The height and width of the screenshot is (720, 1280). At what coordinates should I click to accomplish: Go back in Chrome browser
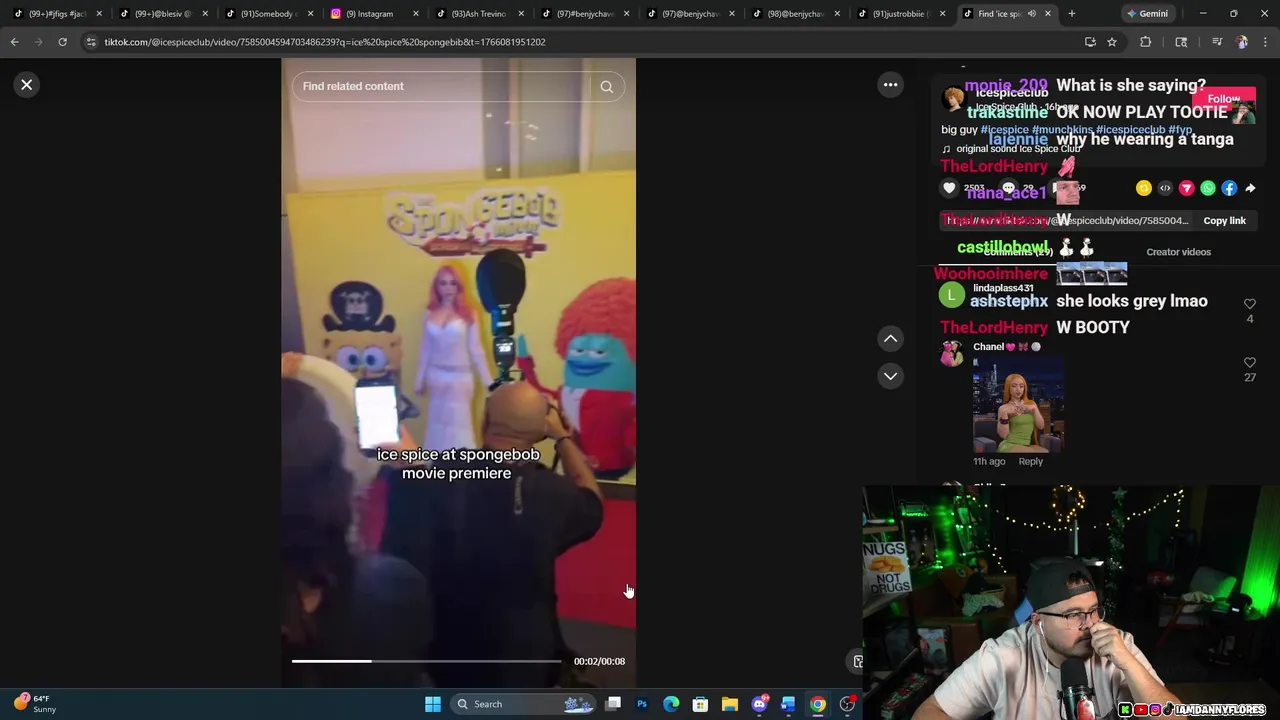(14, 42)
